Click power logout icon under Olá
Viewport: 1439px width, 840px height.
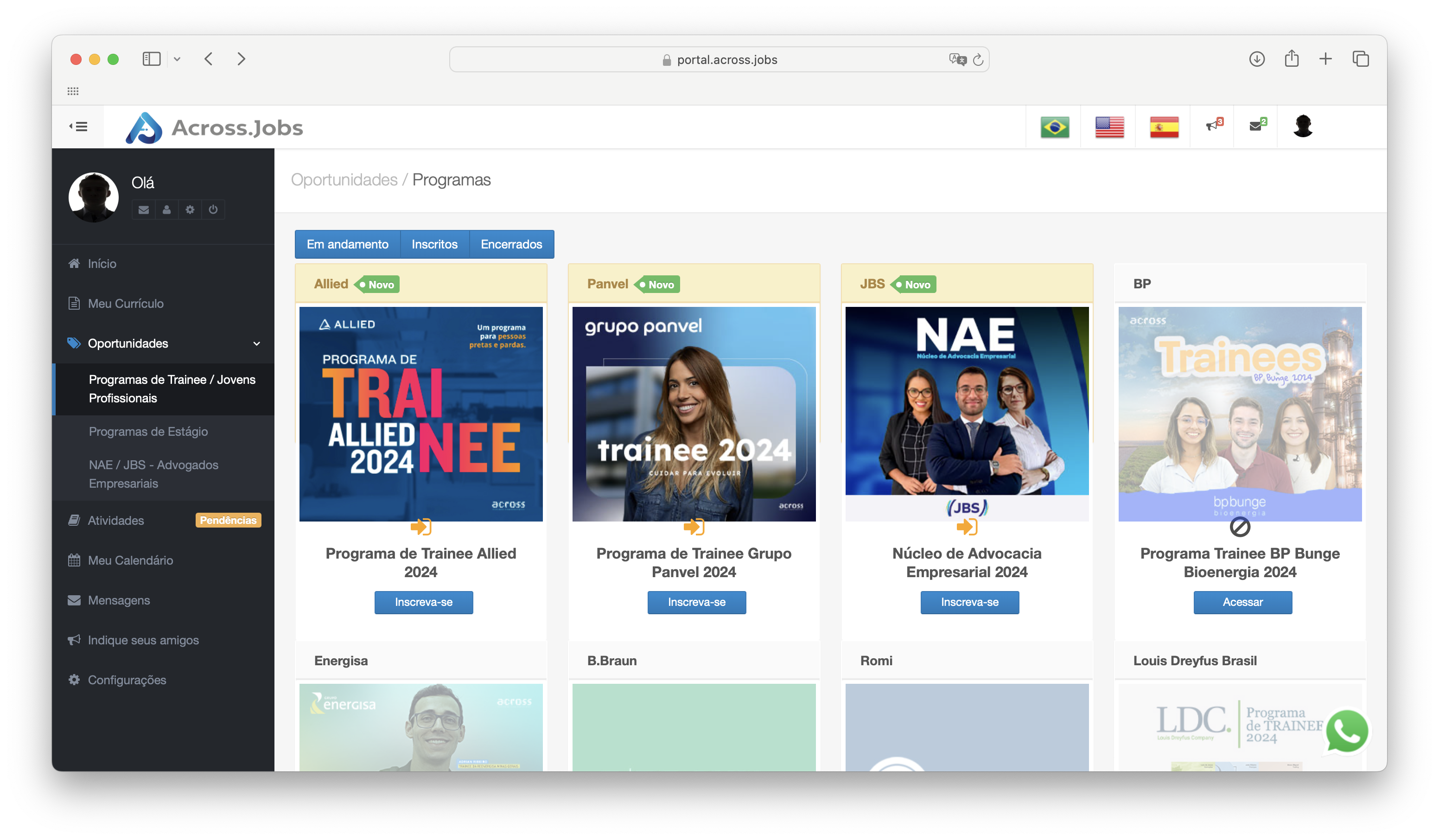click(213, 210)
